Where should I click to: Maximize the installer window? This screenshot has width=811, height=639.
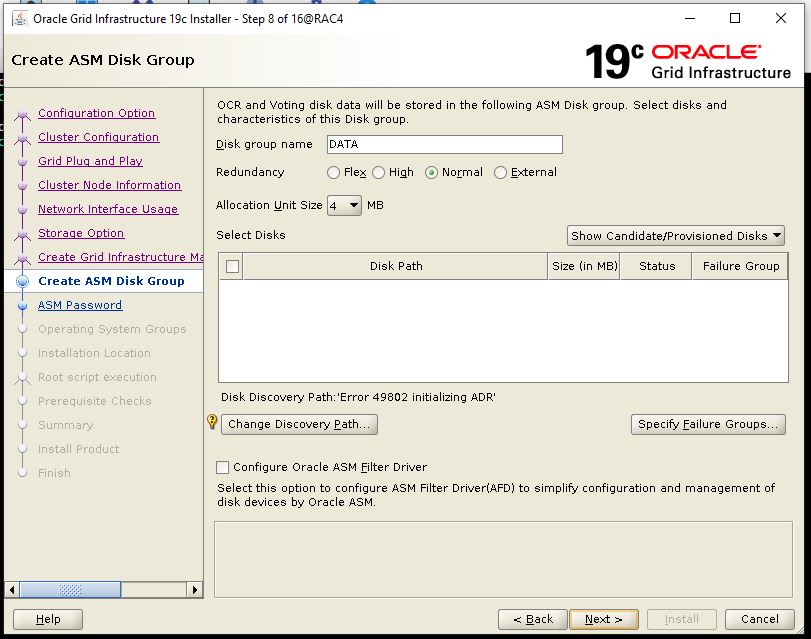tap(734, 19)
